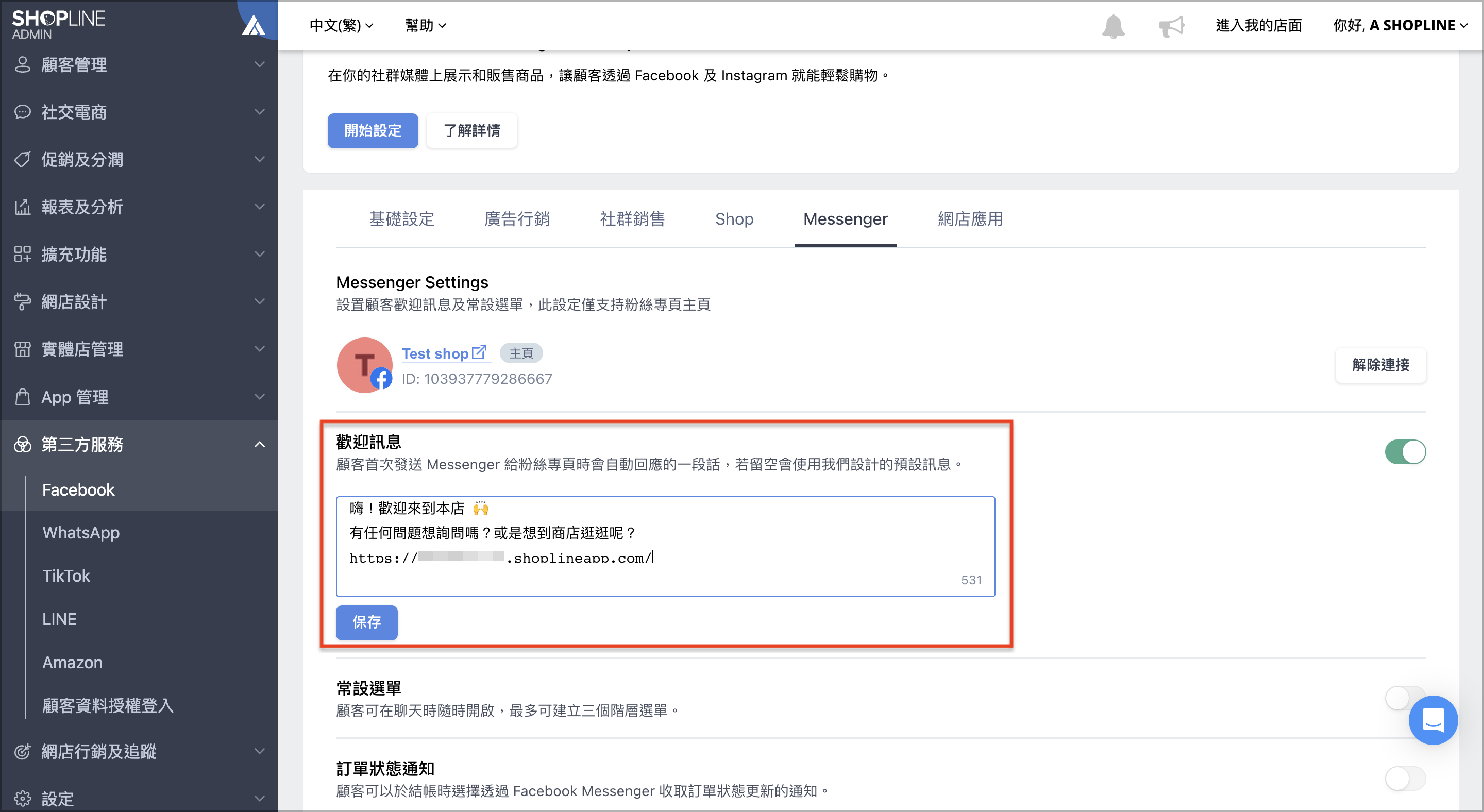Open the Test shop page link
The width and height of the screenshot is (1484, 812).
click(435, 353)
